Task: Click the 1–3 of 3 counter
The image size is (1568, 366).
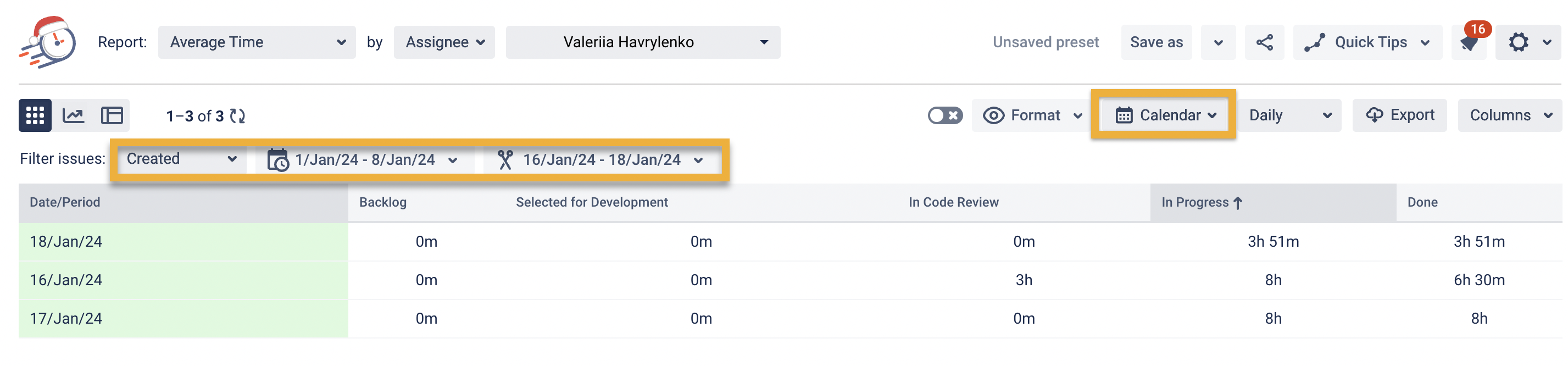Action: tap(195, 116)
